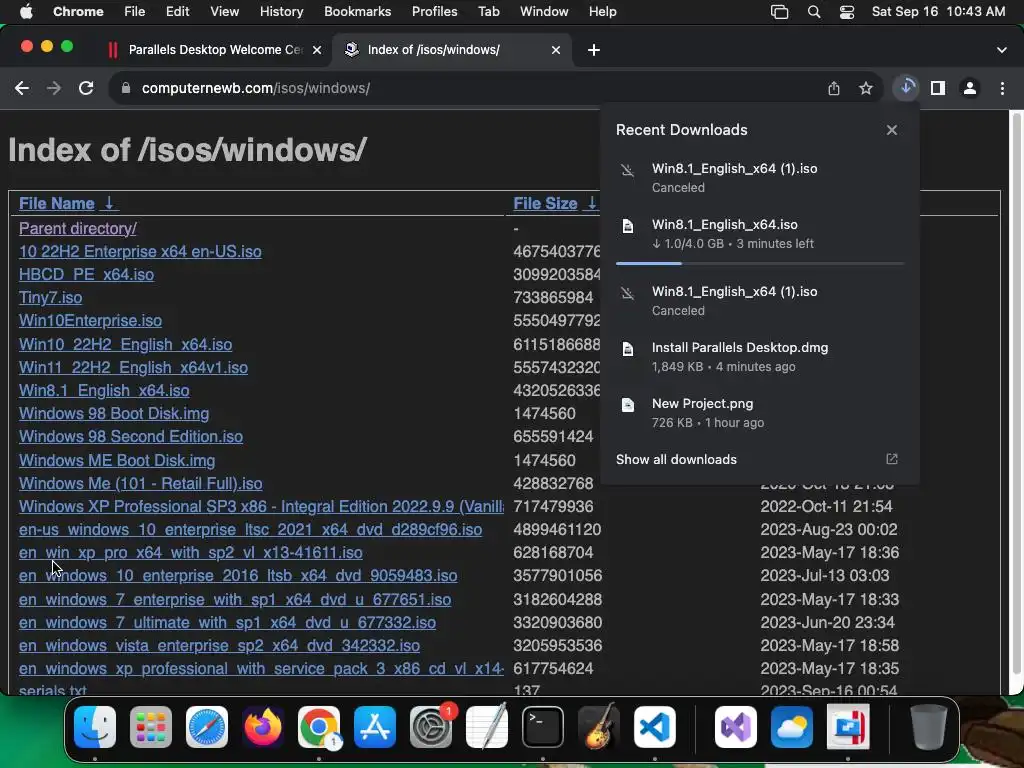Open the Parent directory/ link

point(78,229)
